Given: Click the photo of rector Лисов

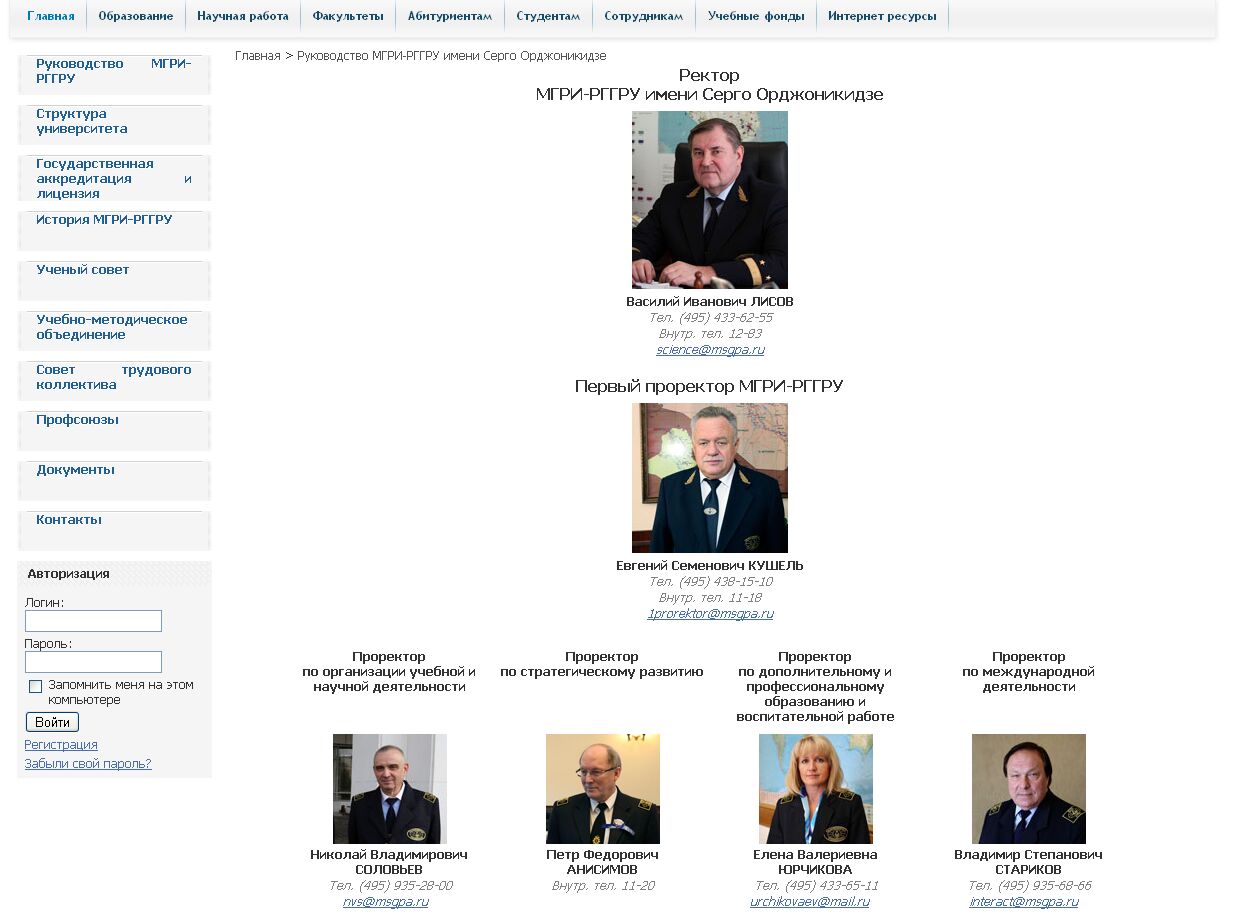Looking at the screenshot, I should click(x=709, y=200).
